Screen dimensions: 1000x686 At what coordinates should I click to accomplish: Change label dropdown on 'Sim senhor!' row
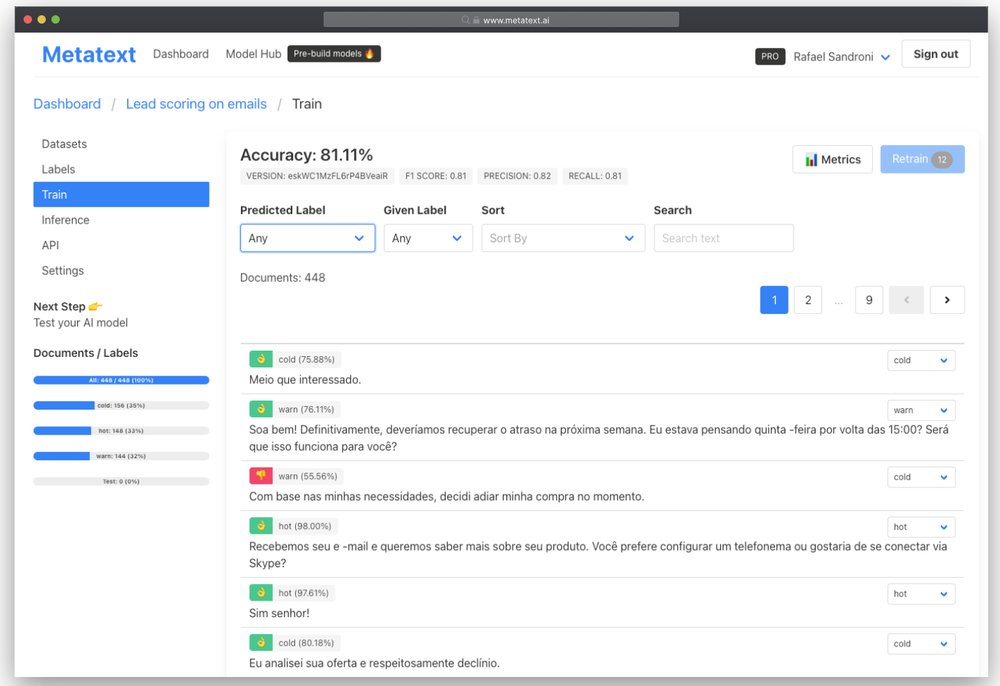click(921, 594)
